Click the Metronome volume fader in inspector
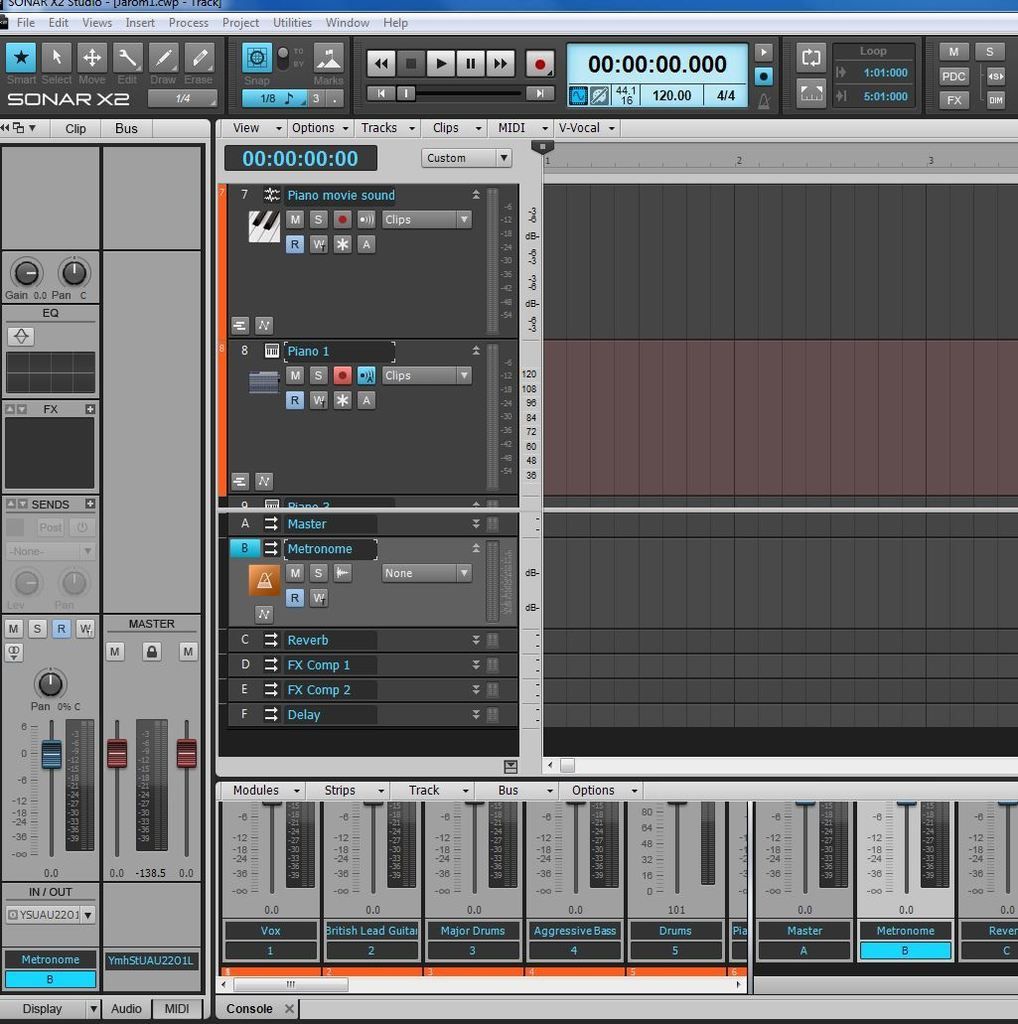This screenshot has width=1018, height=1024. pos(51,754)
